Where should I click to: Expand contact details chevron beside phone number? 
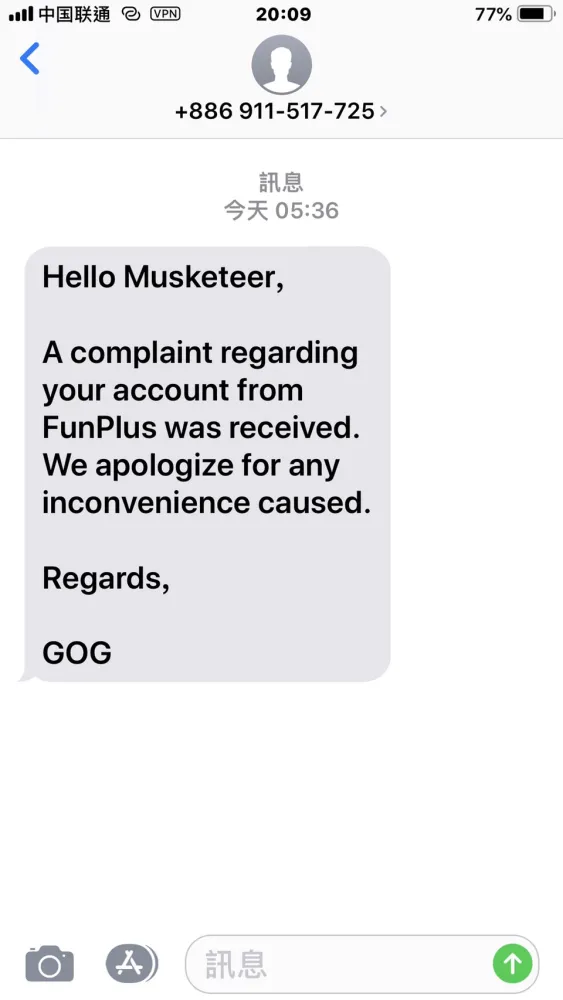point(383,112)
